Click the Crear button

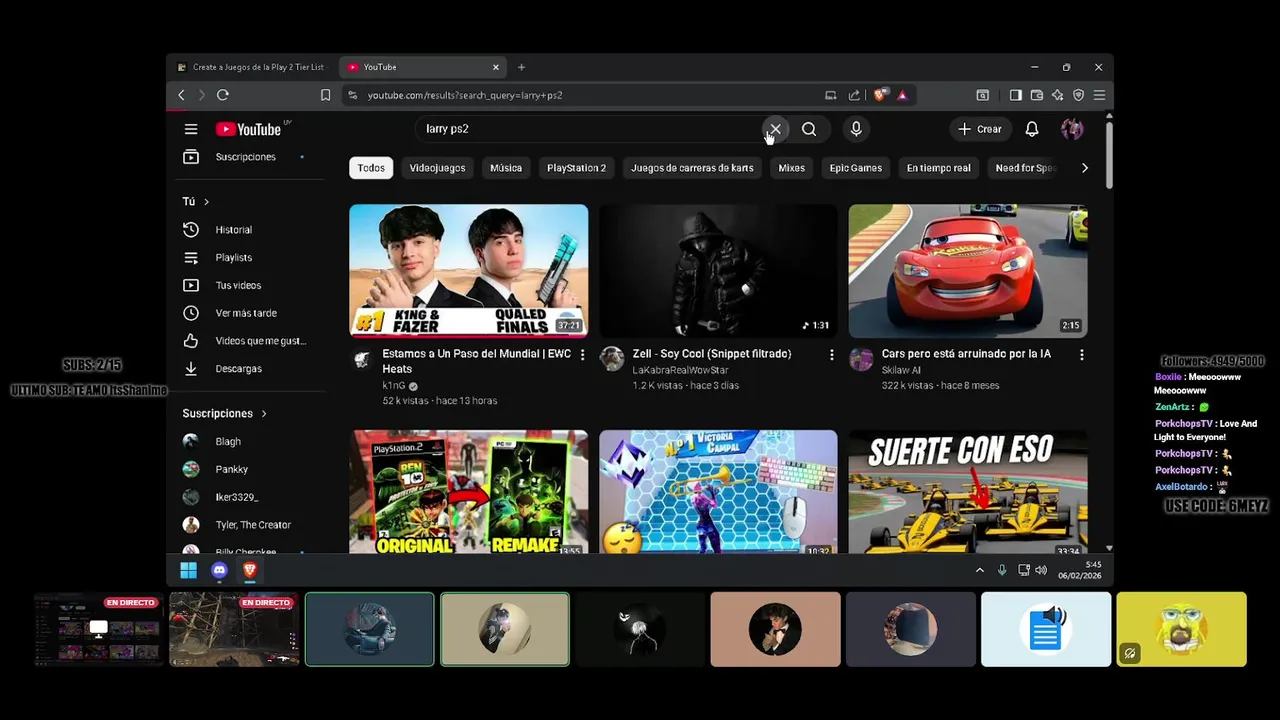tap(979, 129)
